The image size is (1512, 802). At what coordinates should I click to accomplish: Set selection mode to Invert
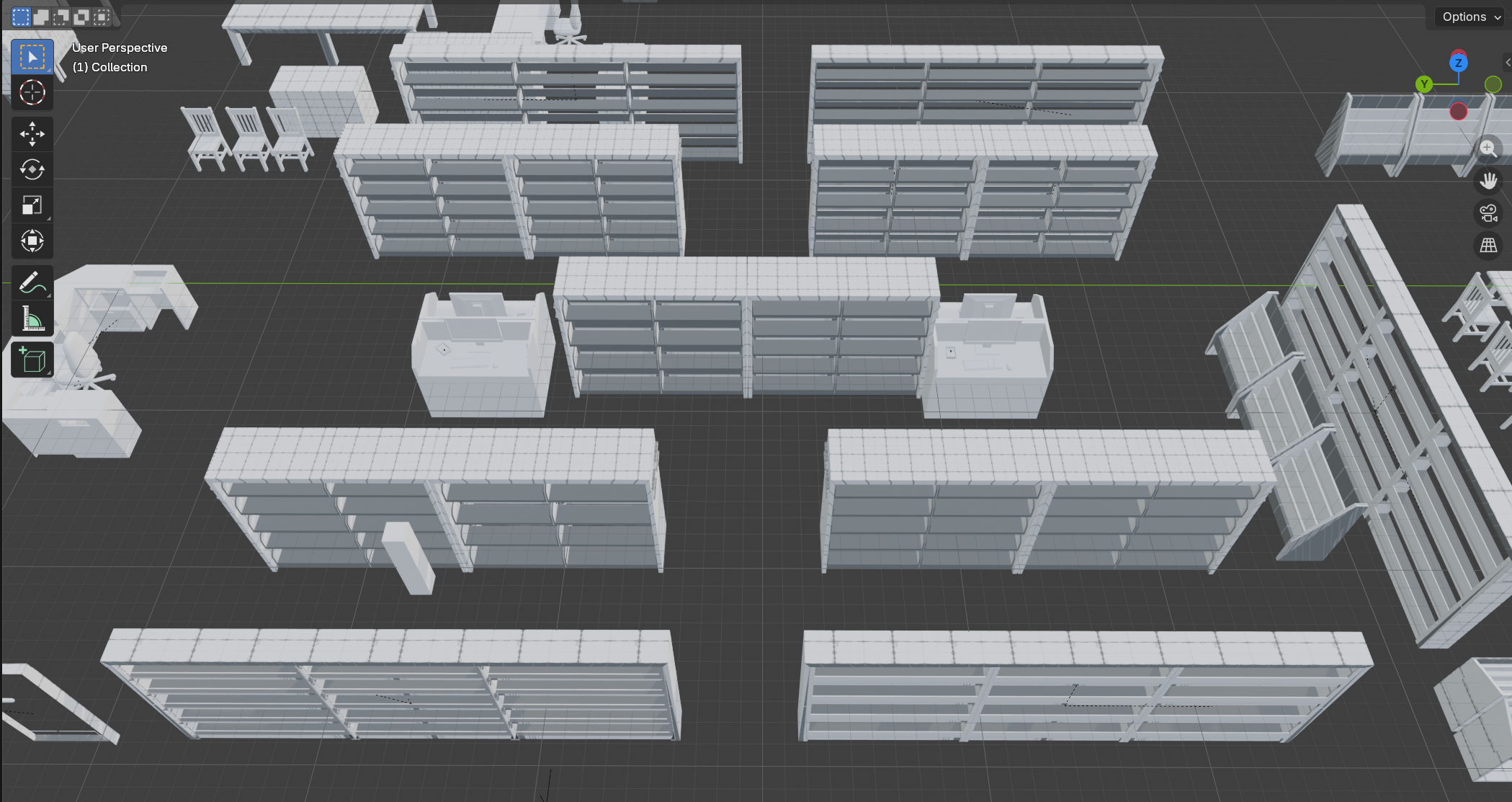[x=82, y=17]
